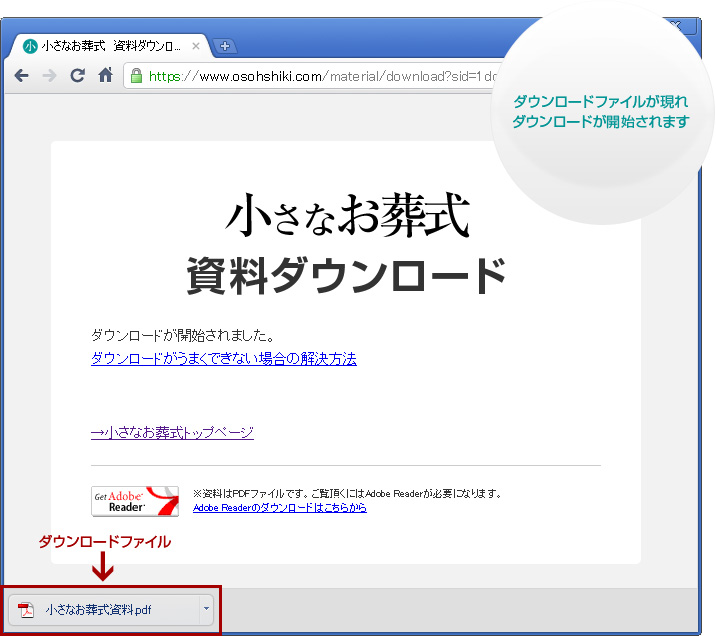Click the 小さなお葬式 logo heading
The height and width of the screenshot is (636, 716).
[x=347, y=215]
